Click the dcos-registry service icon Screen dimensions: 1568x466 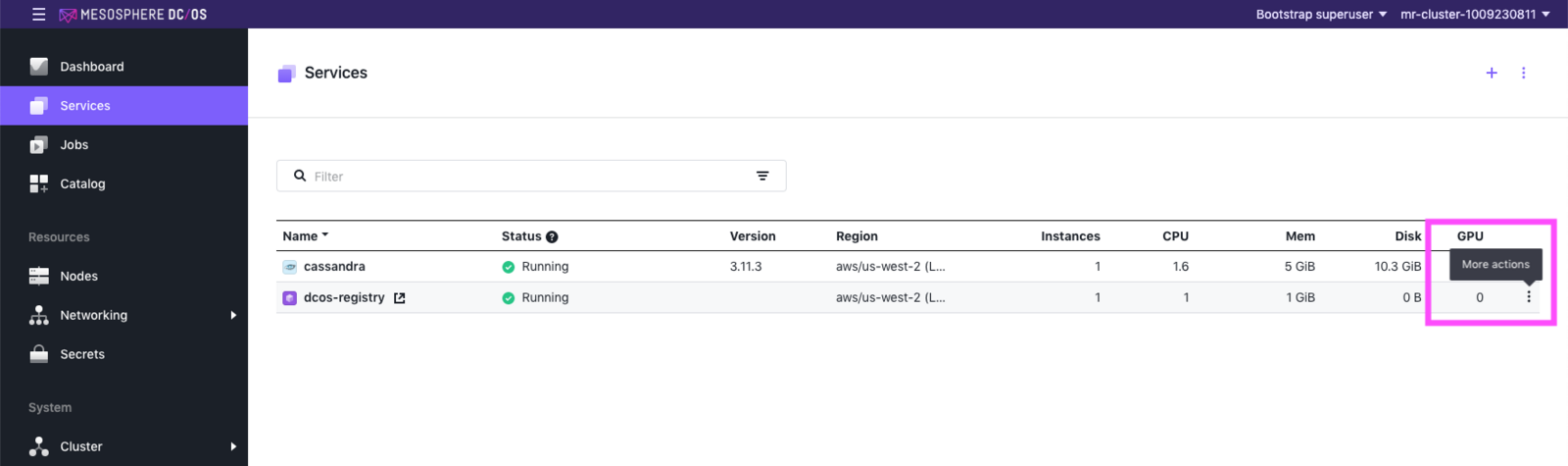click(x=290, y=298)
